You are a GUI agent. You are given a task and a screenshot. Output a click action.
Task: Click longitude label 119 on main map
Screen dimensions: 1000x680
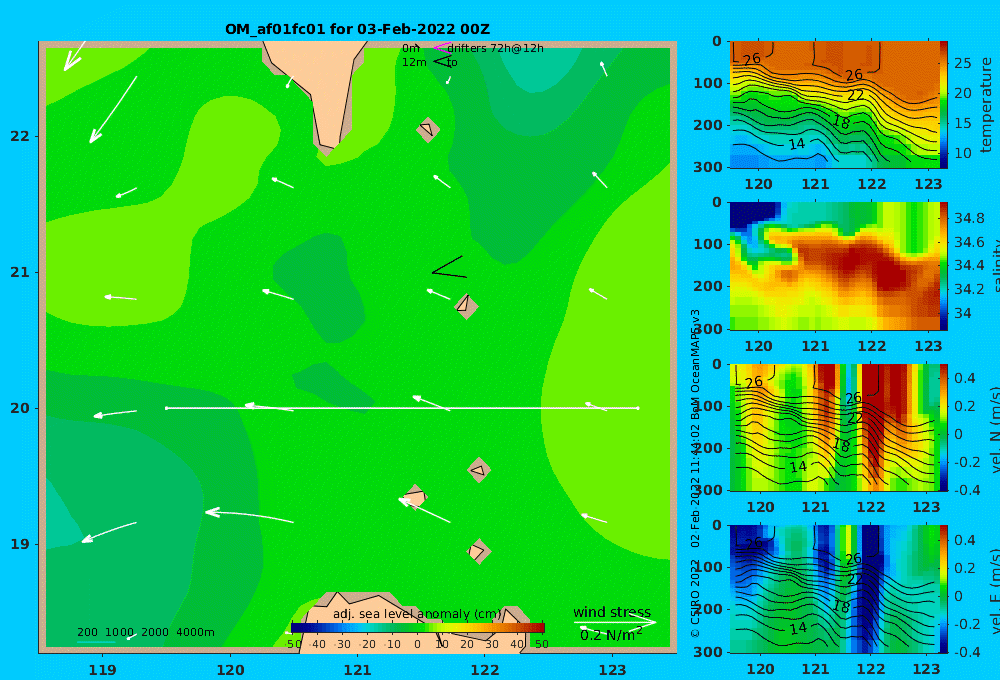click(102, 670)
